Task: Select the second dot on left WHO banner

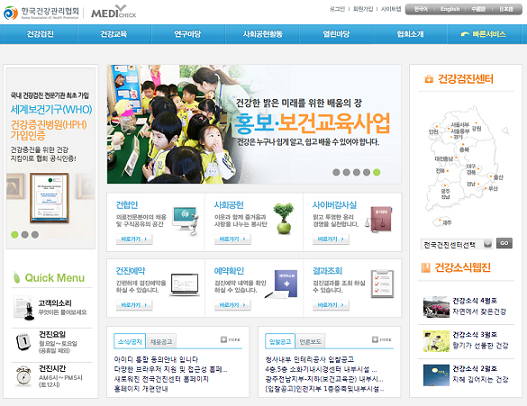Action: click(x=25, y=235)
